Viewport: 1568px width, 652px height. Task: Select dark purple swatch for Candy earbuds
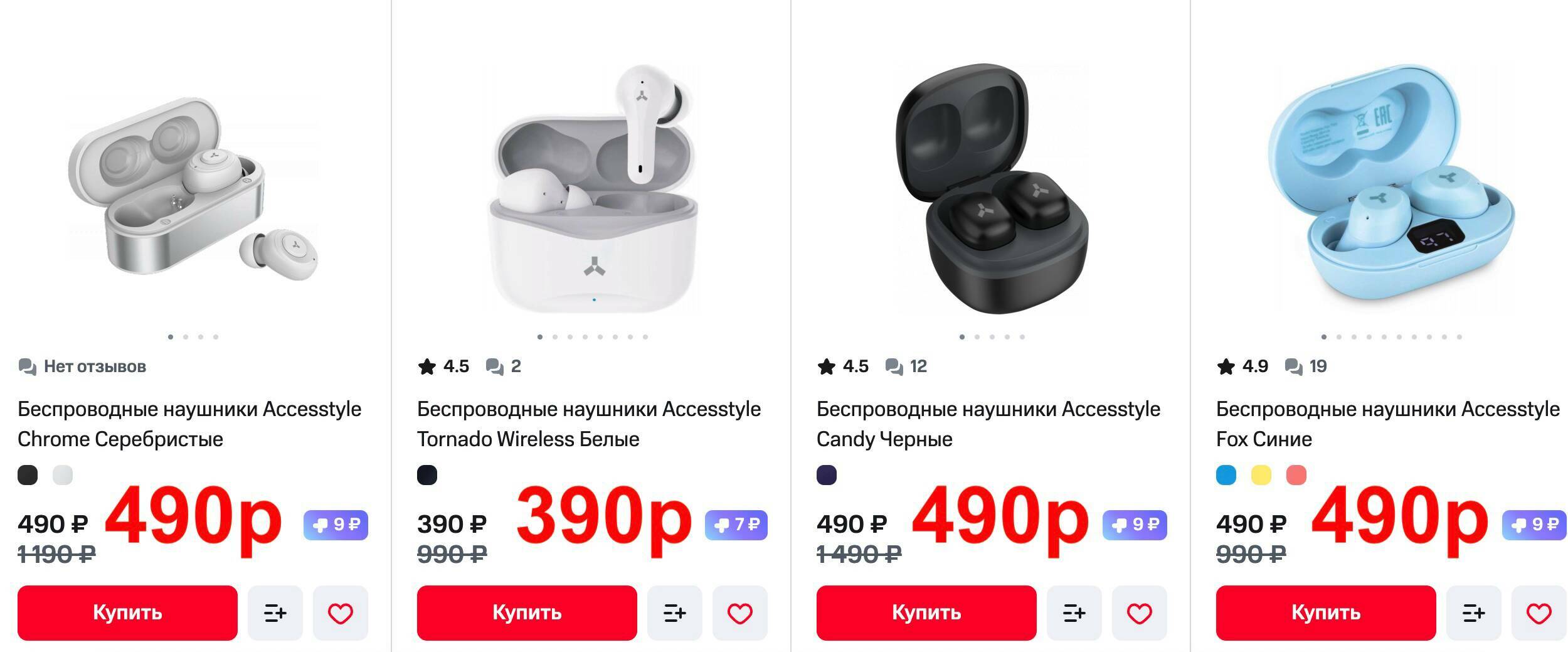click(x=827, y=475)
